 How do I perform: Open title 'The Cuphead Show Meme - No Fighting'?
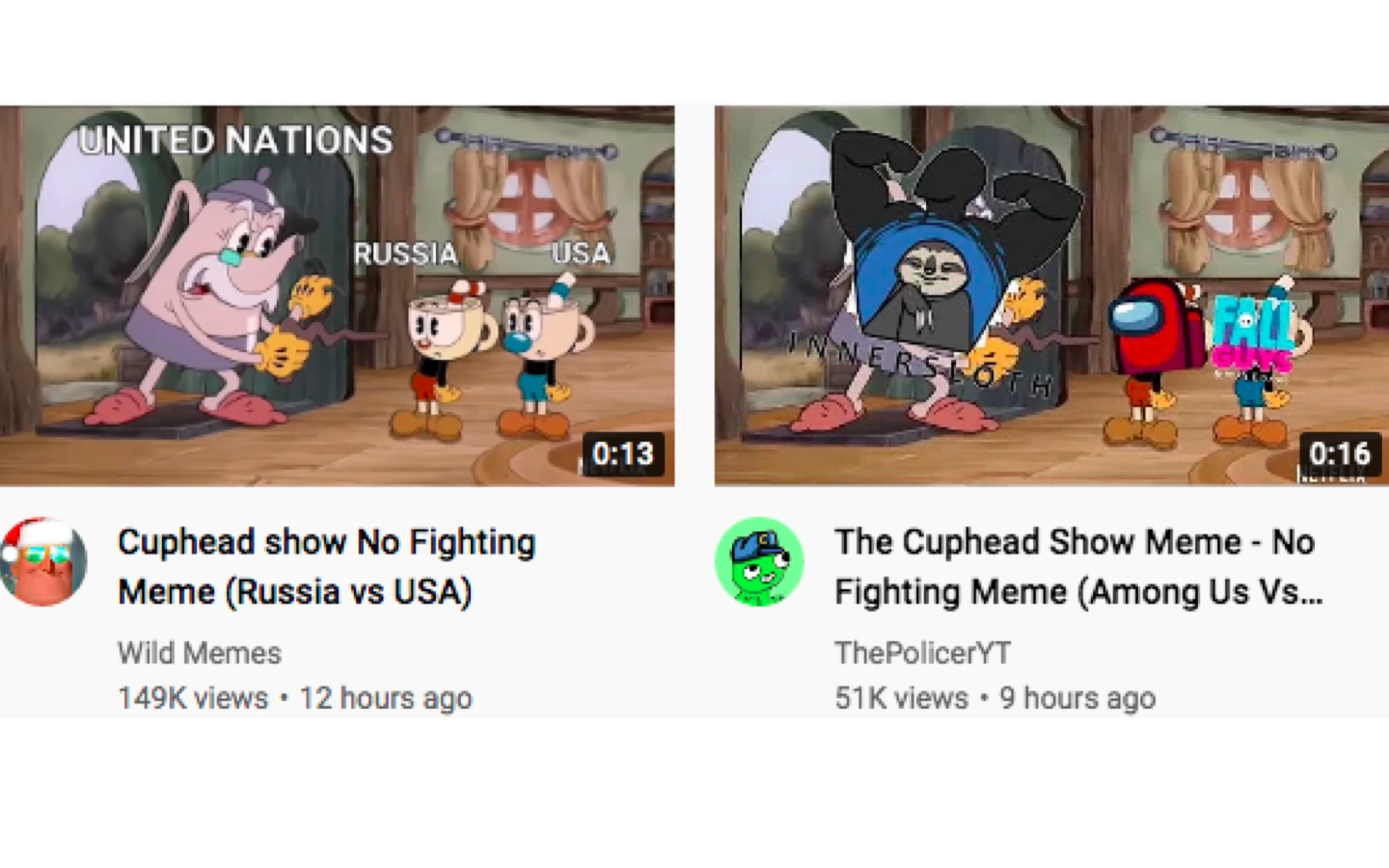(1078, 566)
